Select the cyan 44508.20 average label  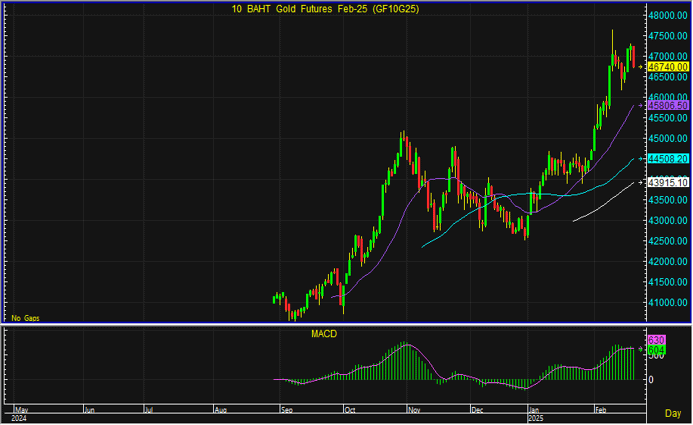pos(668,158)
